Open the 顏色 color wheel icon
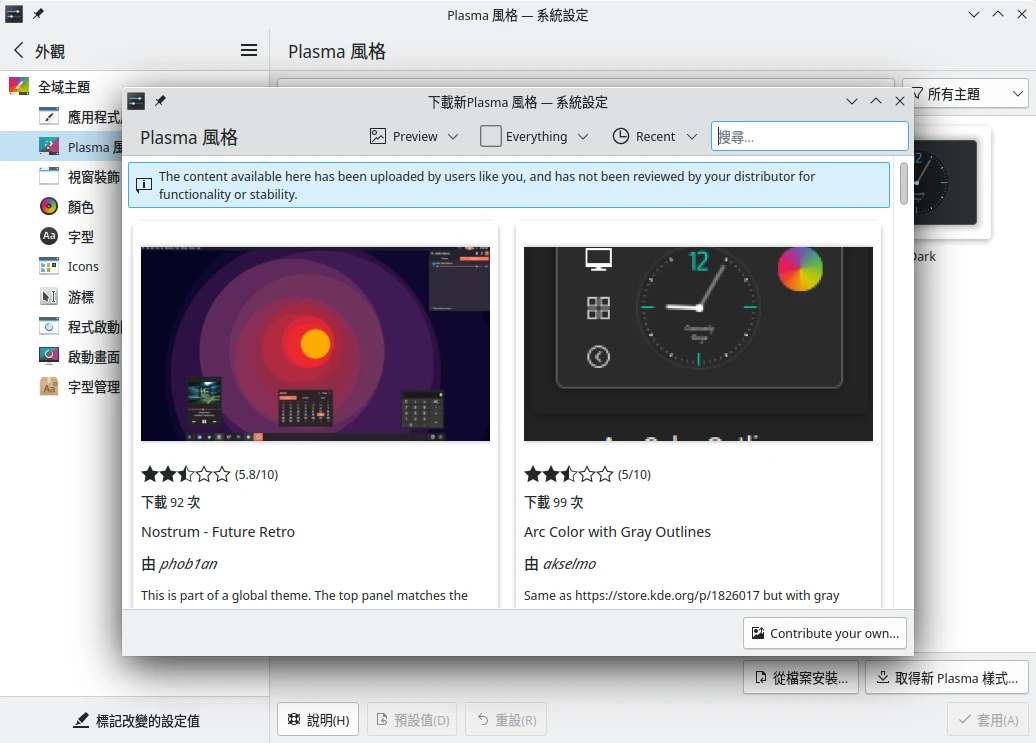1036x743 pixels. tap(49, 207)
